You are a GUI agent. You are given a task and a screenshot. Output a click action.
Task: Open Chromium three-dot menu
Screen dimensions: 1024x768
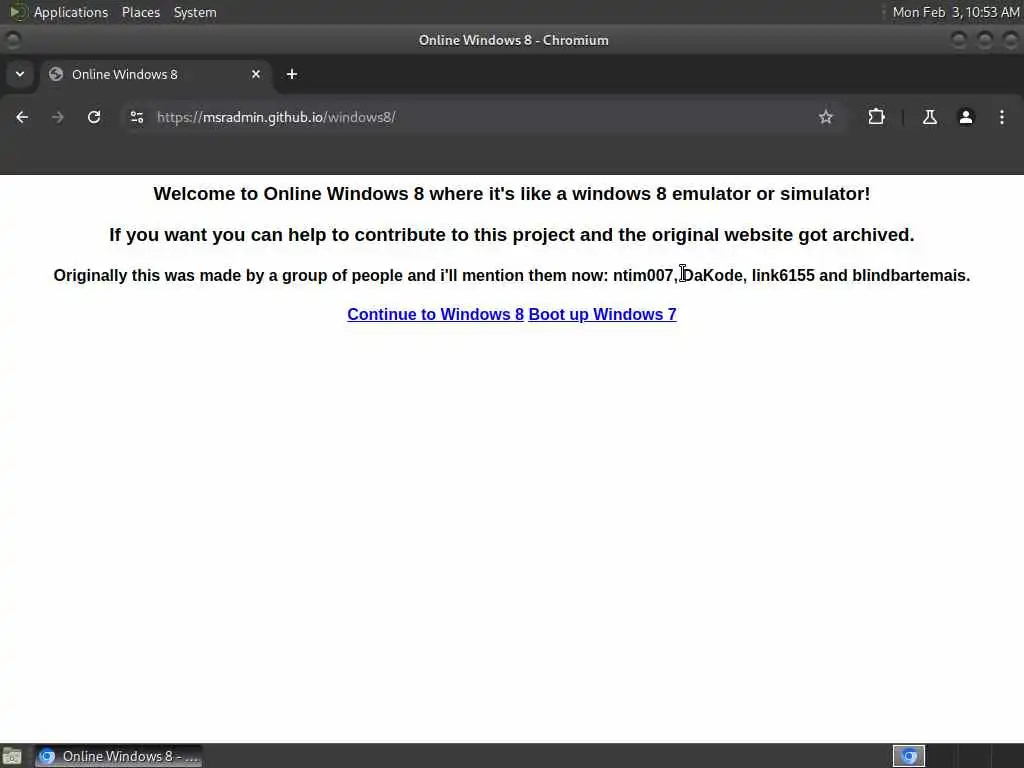click(x=1002, y=117)
